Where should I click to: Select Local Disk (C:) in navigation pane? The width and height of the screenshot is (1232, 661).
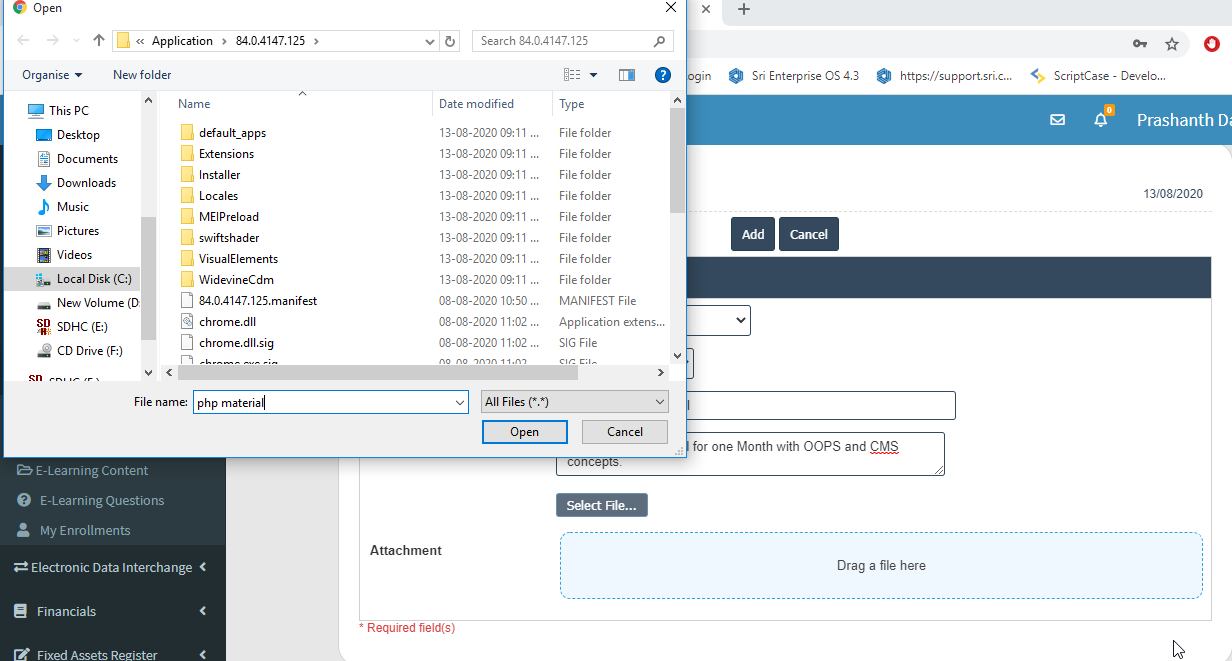[x=93, y=279]
